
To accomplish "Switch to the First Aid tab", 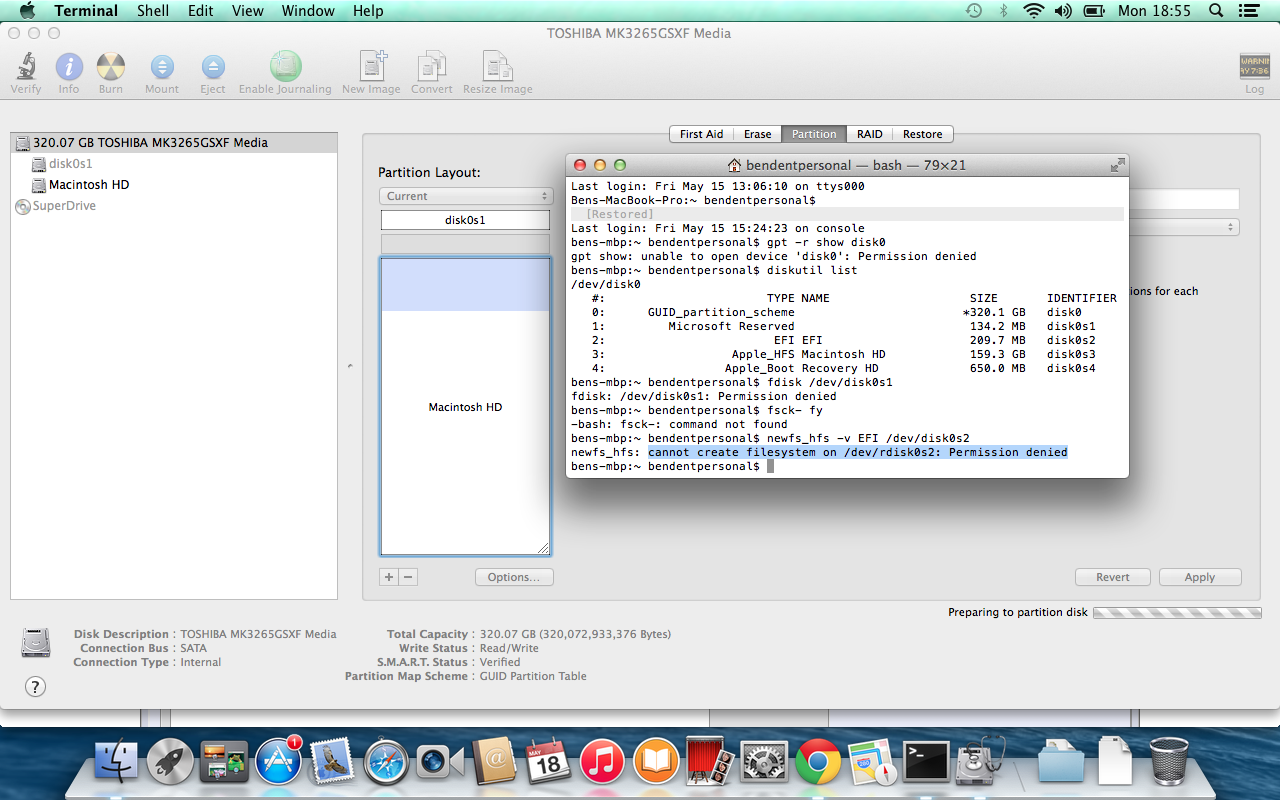I will pos(701,134).
